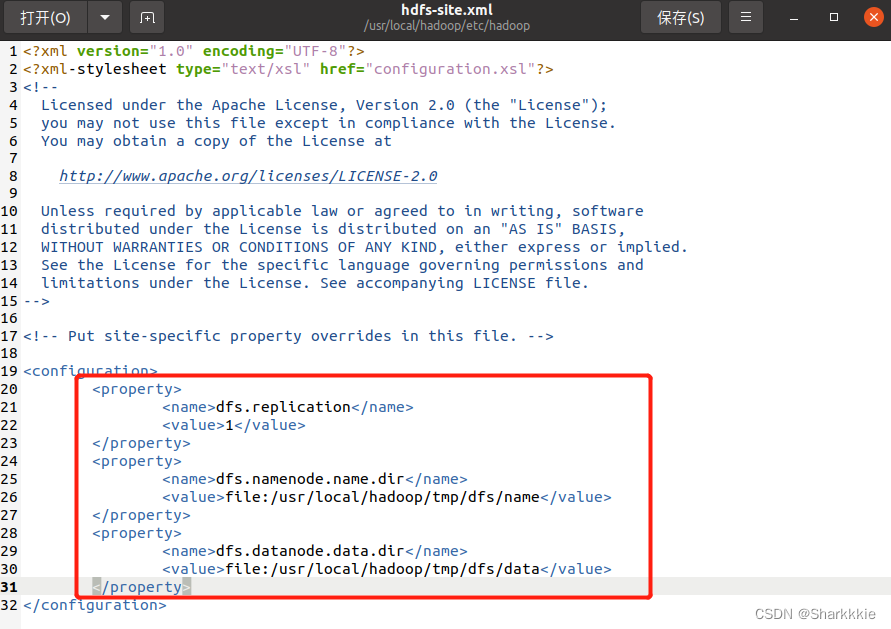891x629 pixels.
Task: Click the Save (保存) button
Action: pos(680,18)
